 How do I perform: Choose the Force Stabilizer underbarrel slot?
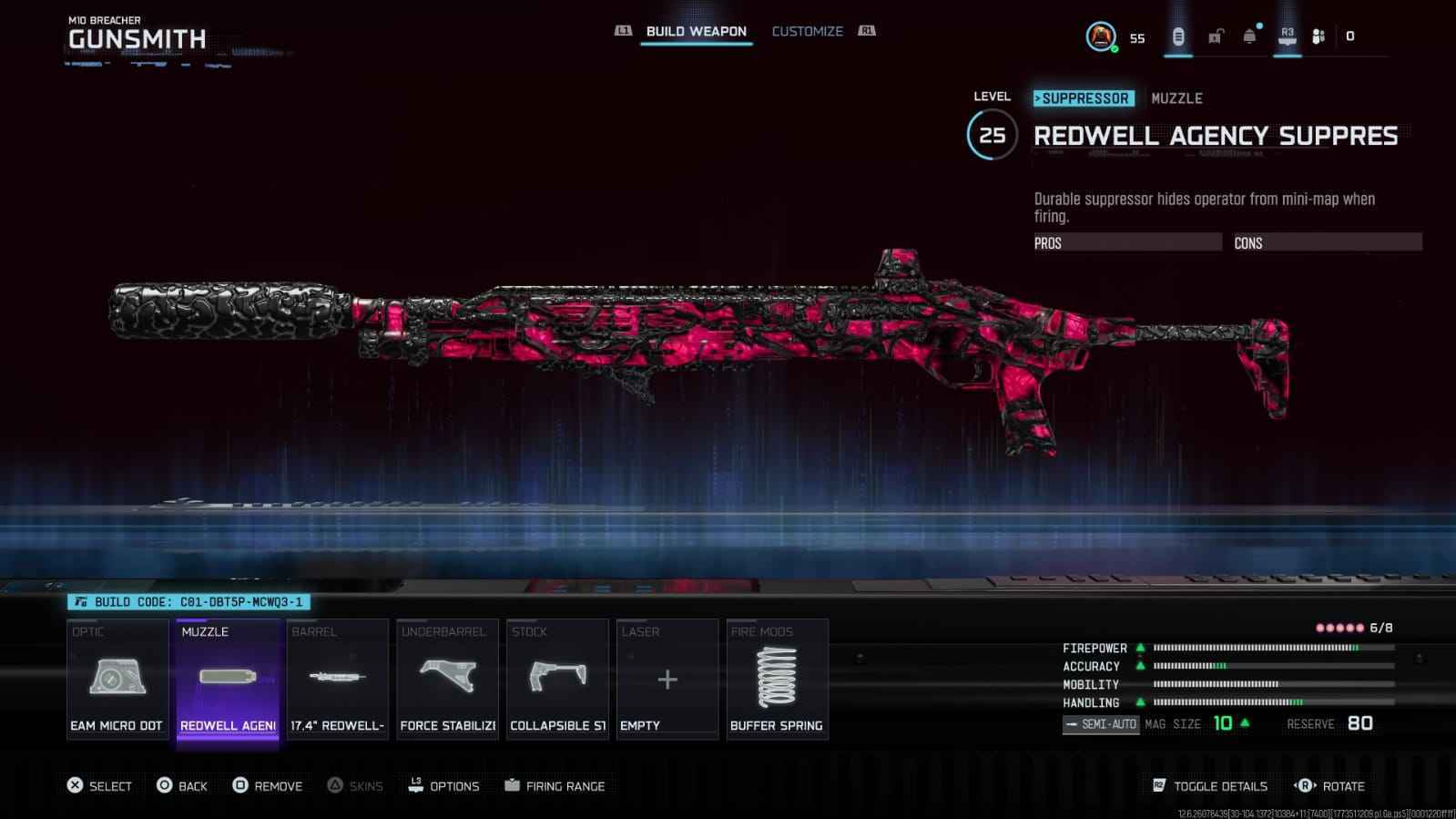447,679
